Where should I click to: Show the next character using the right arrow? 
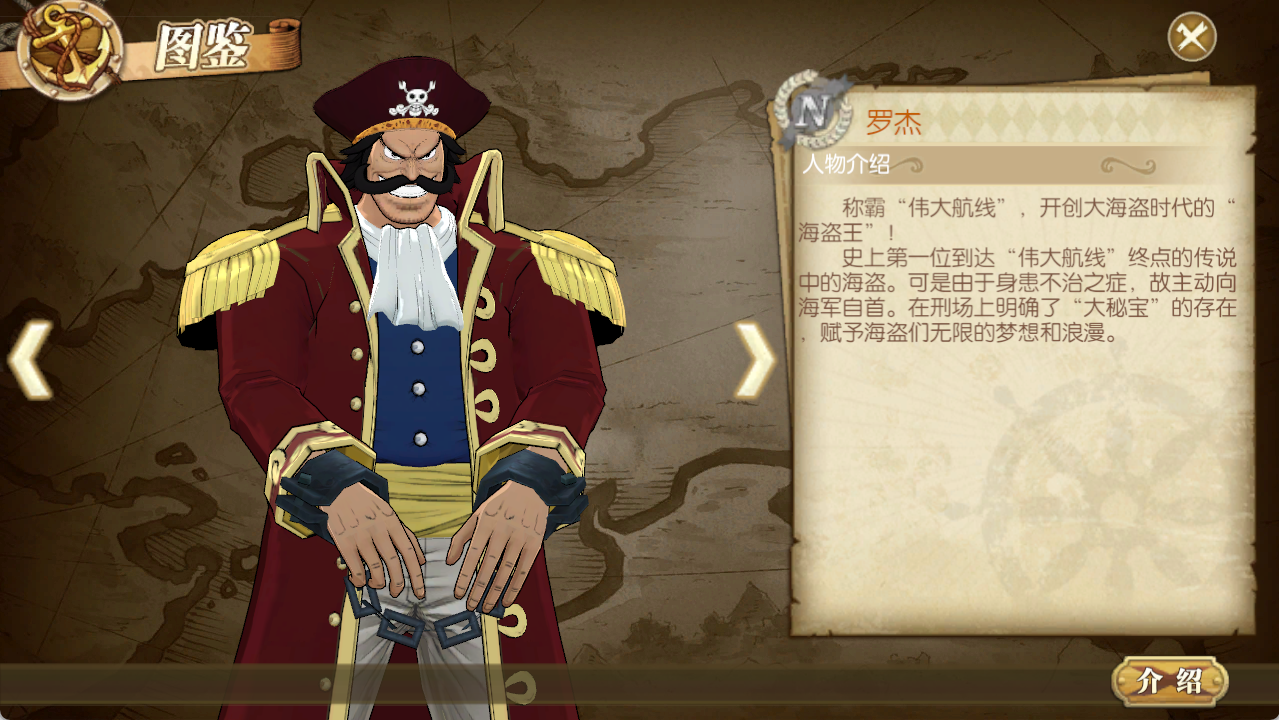[x=755, y=360]
